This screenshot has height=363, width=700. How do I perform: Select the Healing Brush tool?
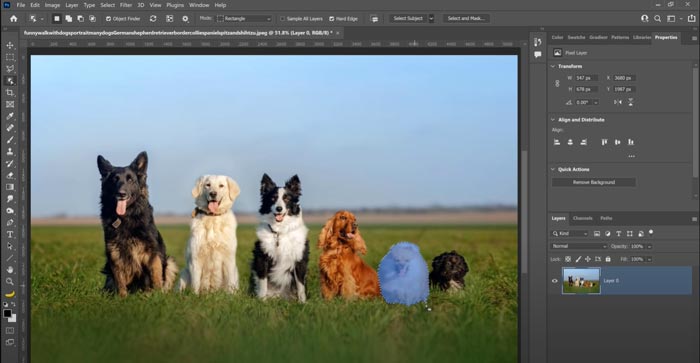coord(10,128)
